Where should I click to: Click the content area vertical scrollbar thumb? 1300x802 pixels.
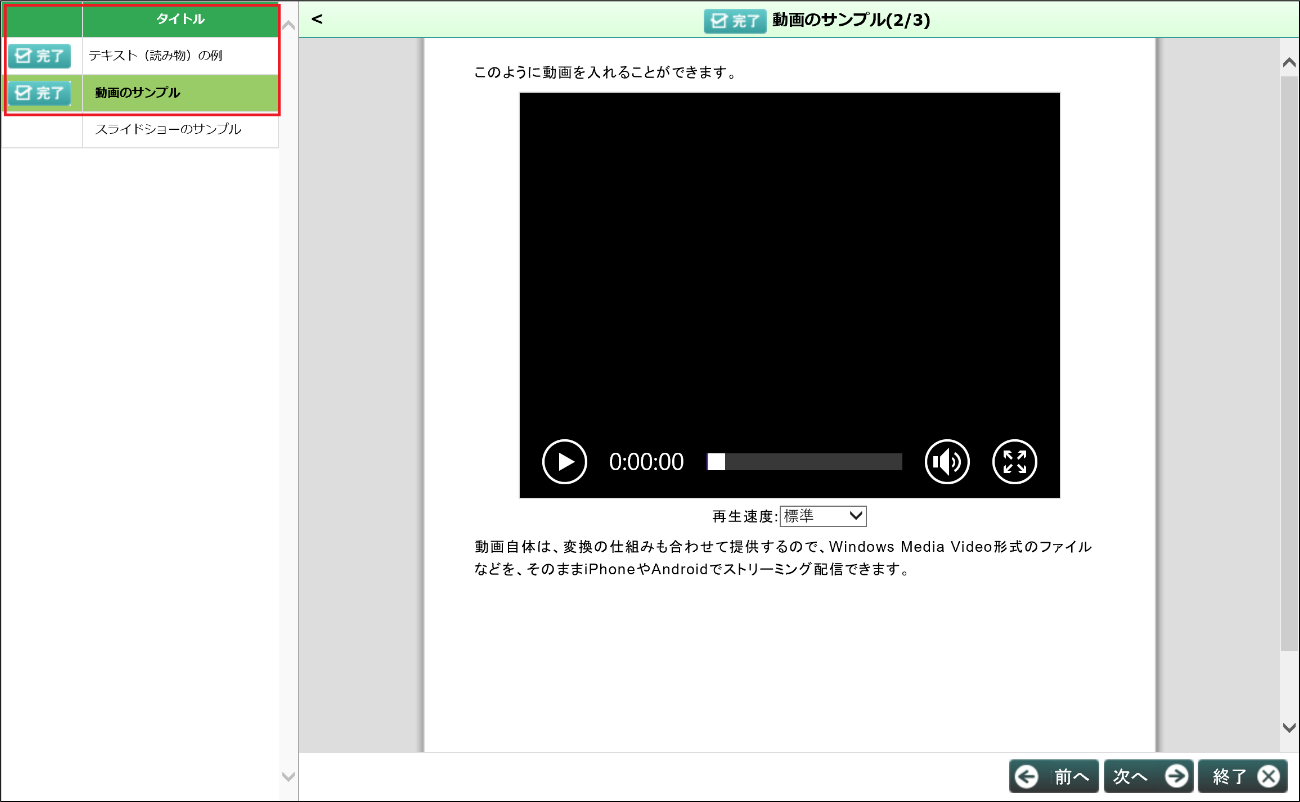click(x=1289, y=365)
